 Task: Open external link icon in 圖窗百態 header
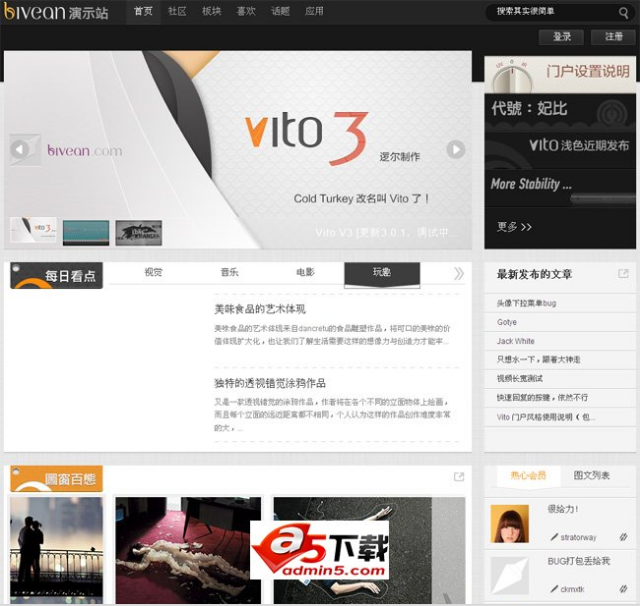point(459,477)
